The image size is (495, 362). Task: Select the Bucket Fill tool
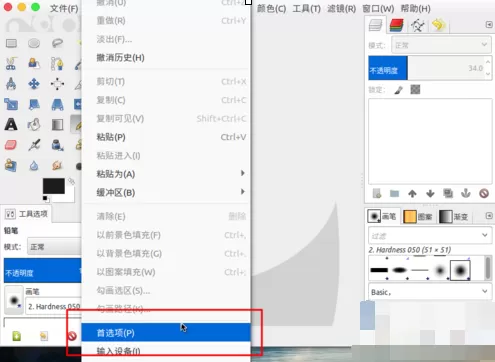34,124
